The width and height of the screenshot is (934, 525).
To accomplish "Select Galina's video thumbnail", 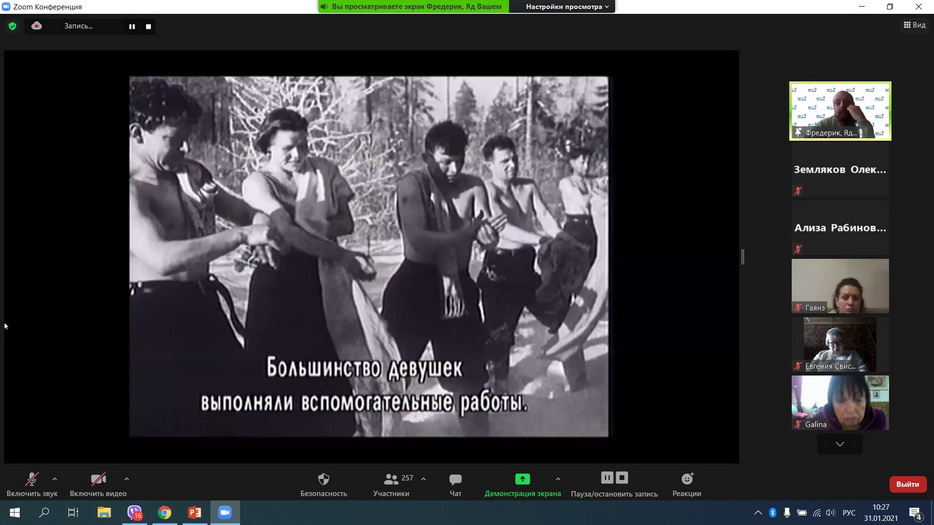I will 840,402.
